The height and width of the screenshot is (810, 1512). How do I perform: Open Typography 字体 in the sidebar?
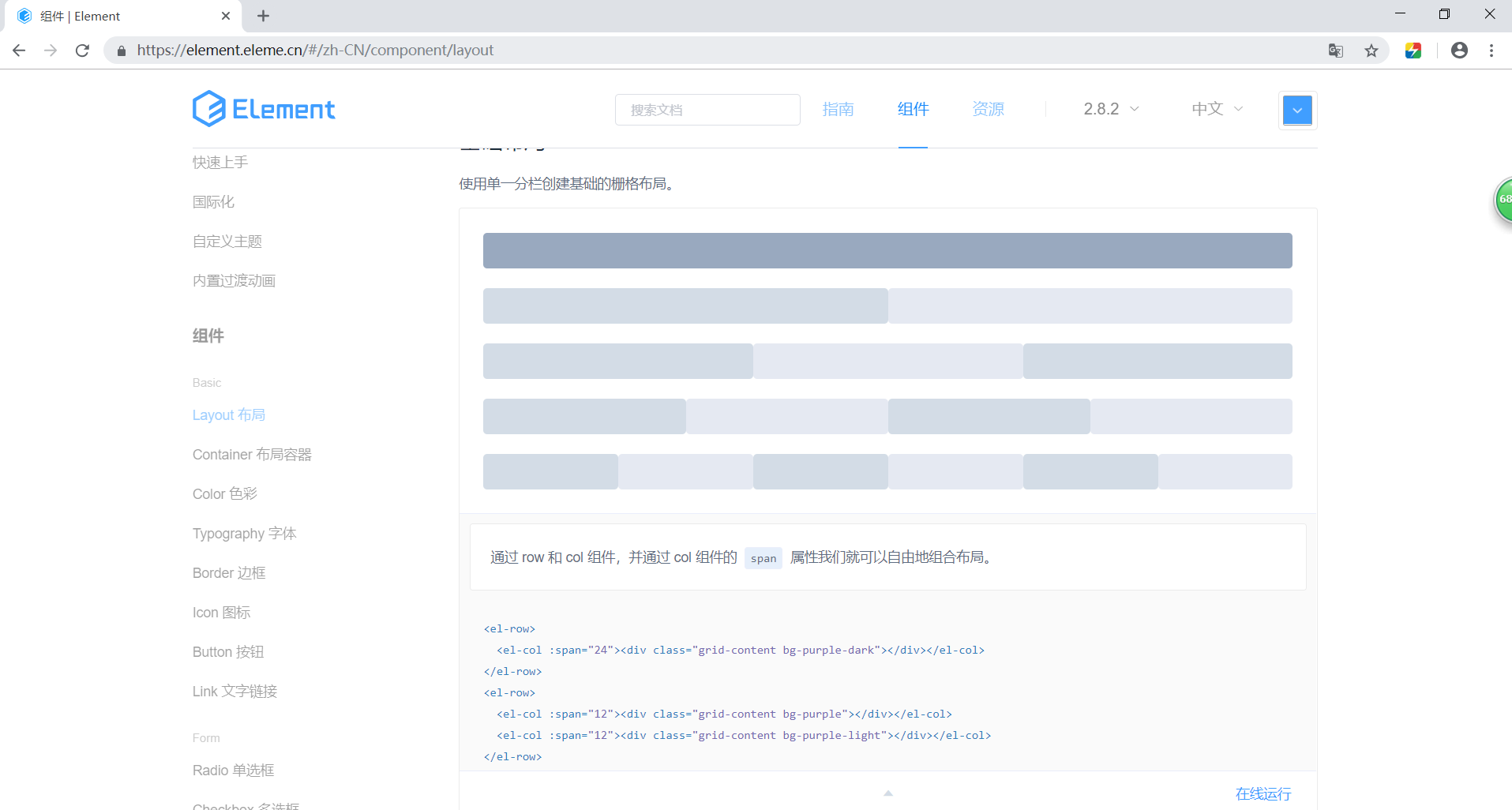point(245,534)
